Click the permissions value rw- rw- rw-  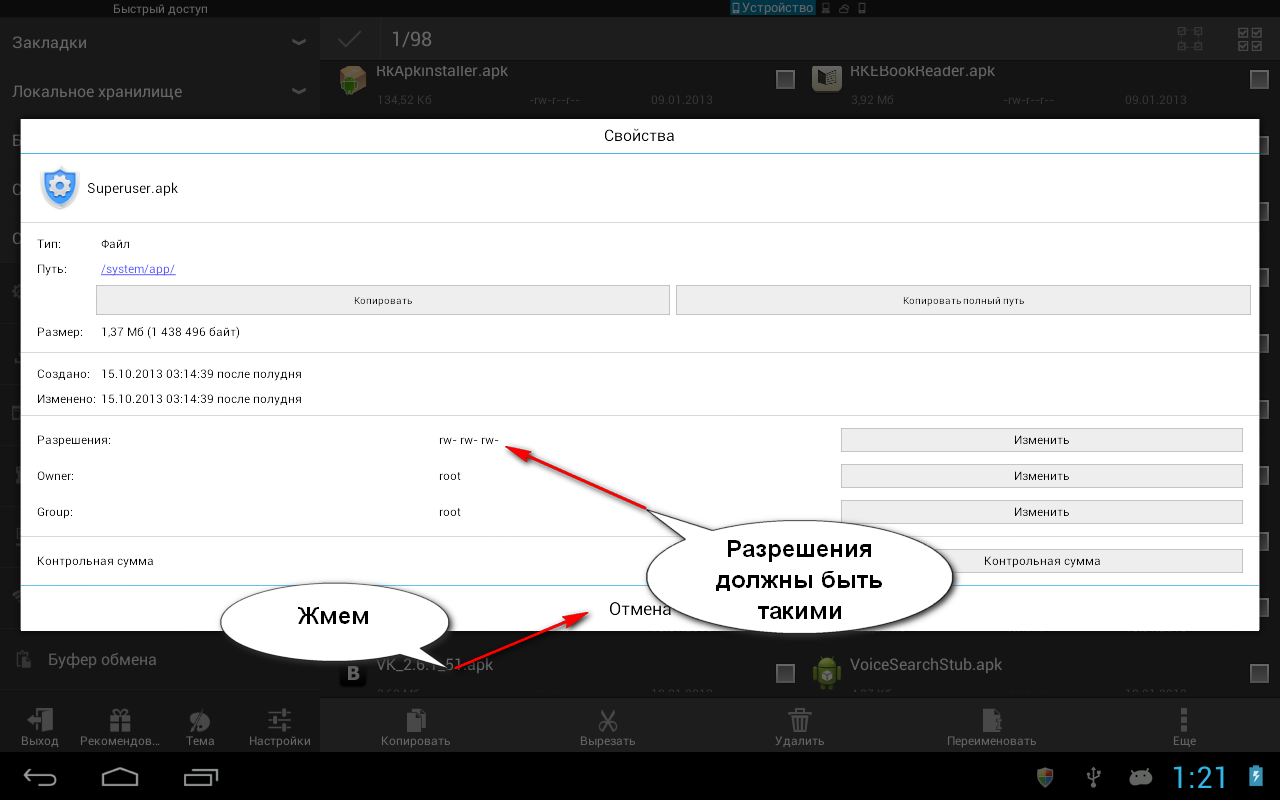[x=468, y=440]
